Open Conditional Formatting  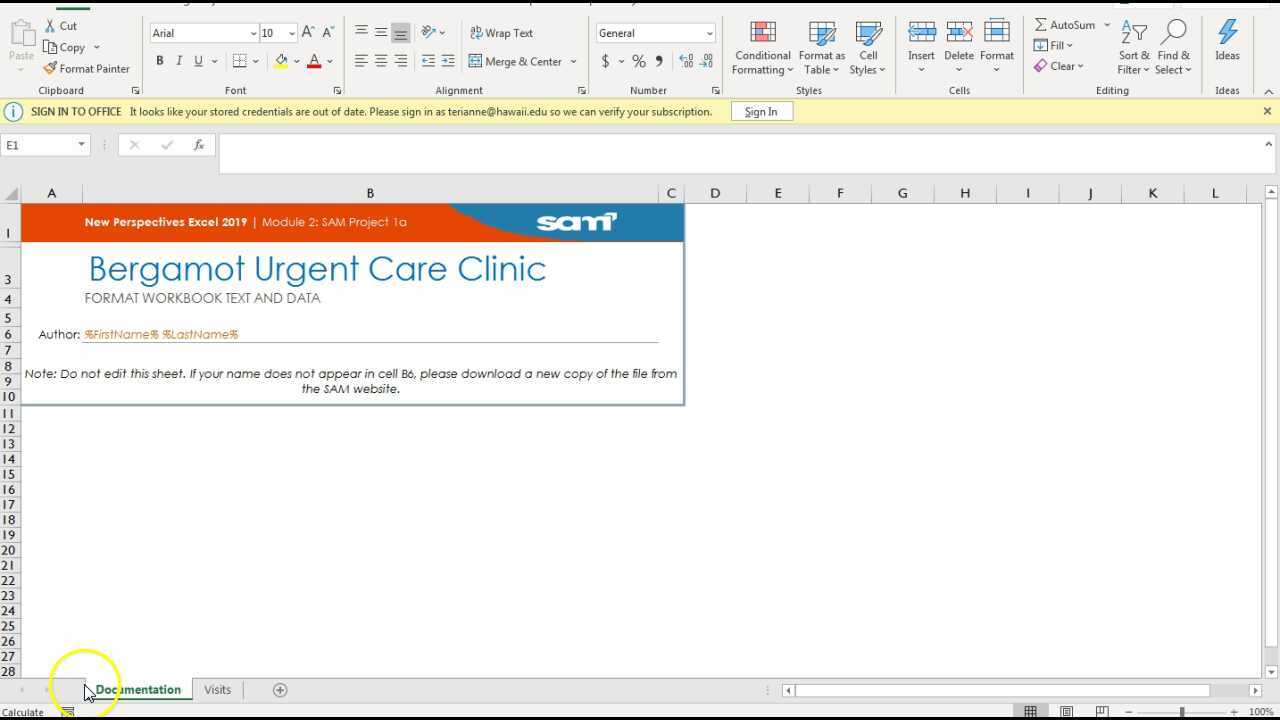tap(762, 47)
